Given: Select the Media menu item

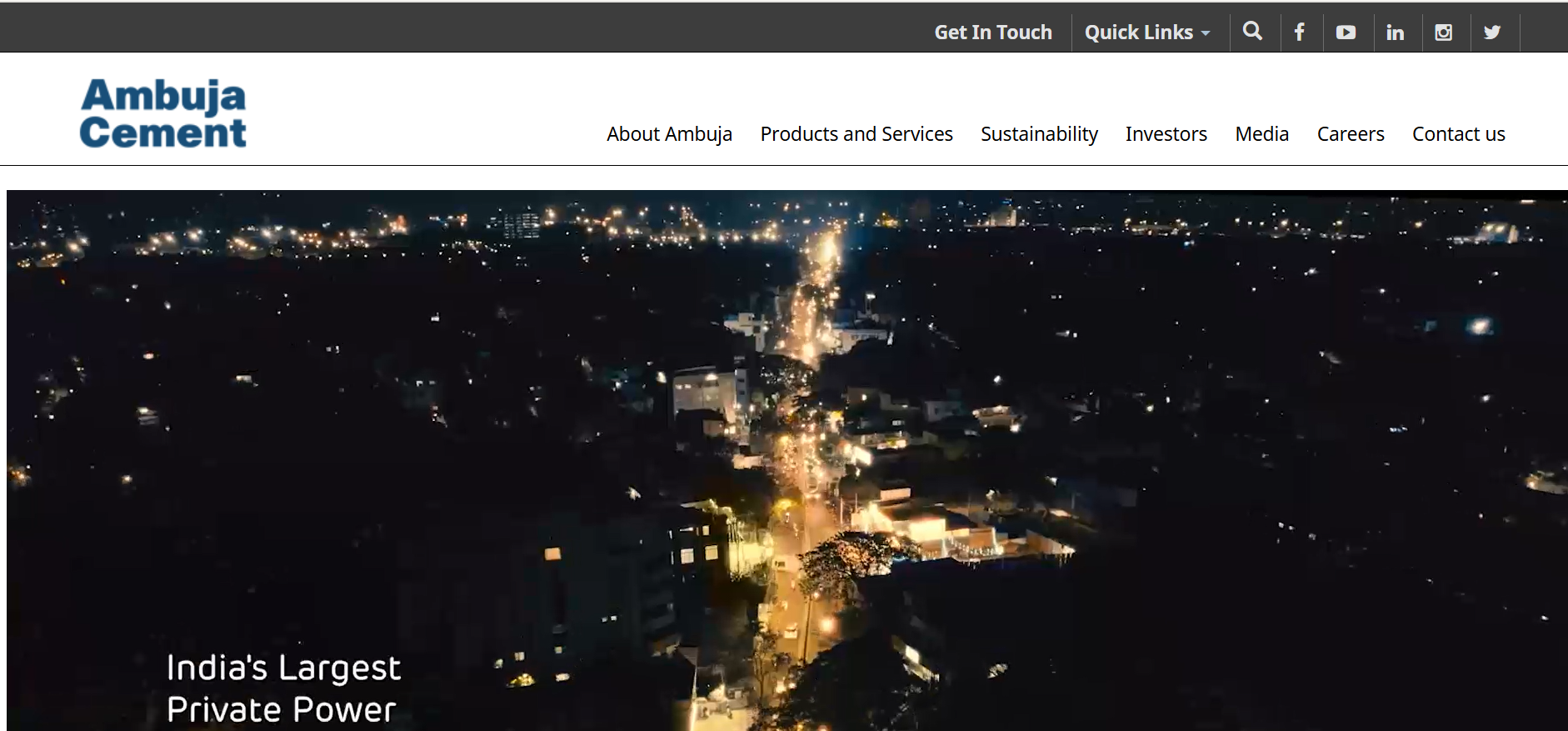Looking at the screenshot, I should [1261, 134].
